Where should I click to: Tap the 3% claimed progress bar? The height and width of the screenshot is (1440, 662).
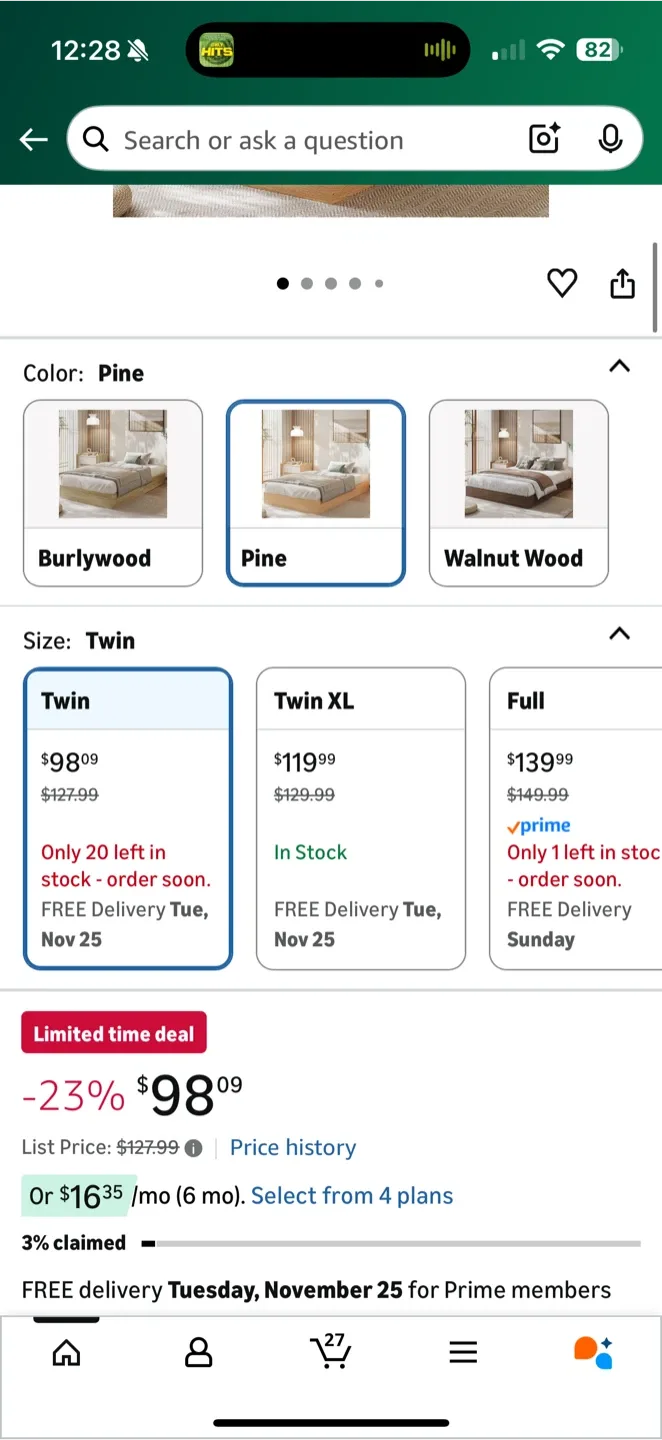(400, 1244)
